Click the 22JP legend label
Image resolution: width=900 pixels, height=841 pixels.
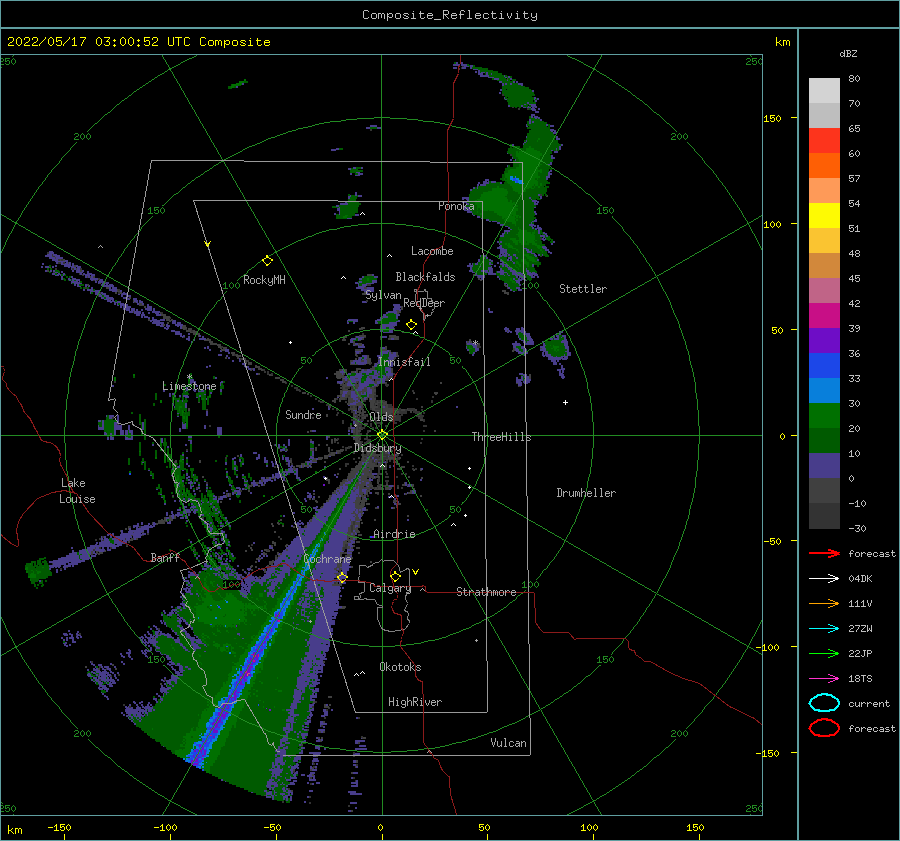click(860, 653)
